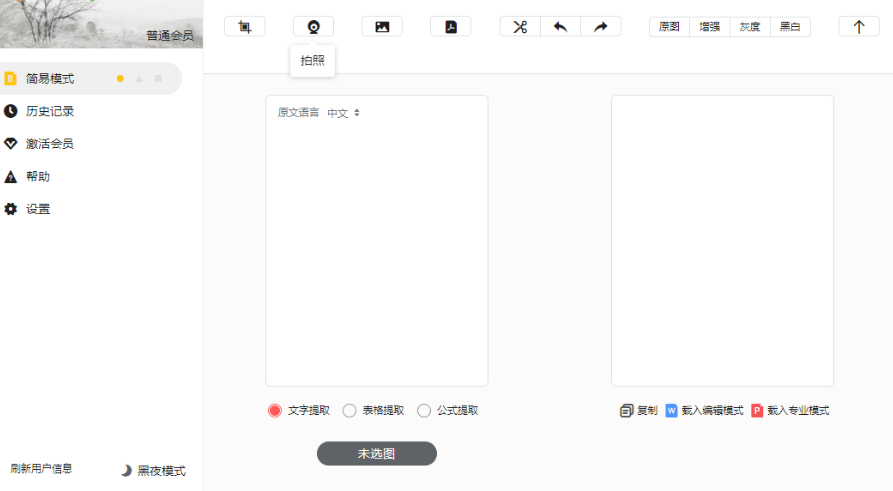Click the diamond icon beside 激活会员

(10, 144)
